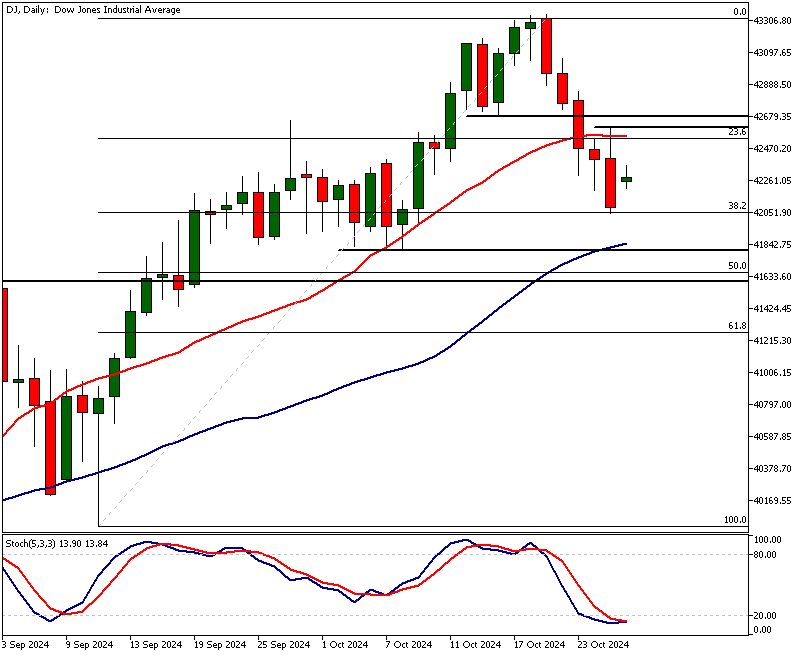This screenshot has height=656, width=806.
Task: Click the tall red candle at the chart peak
Action: (546, 46)
